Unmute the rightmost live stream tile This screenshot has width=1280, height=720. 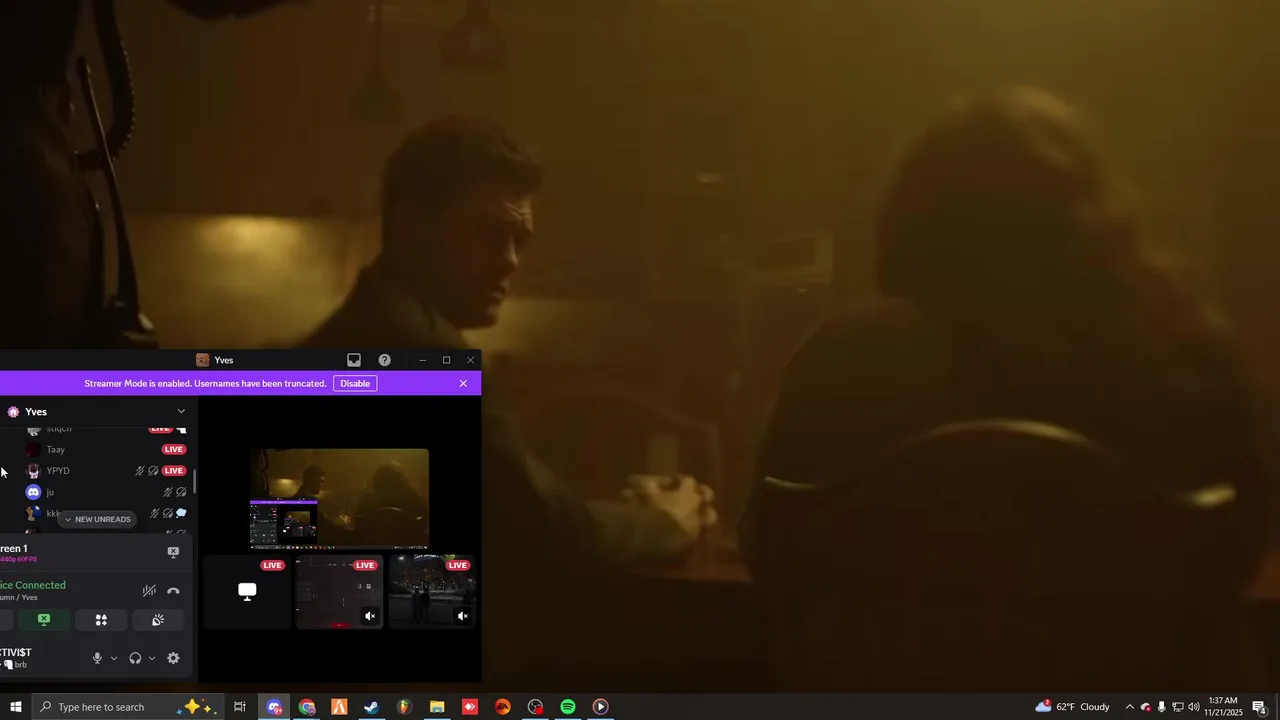(x=462, y=616)
